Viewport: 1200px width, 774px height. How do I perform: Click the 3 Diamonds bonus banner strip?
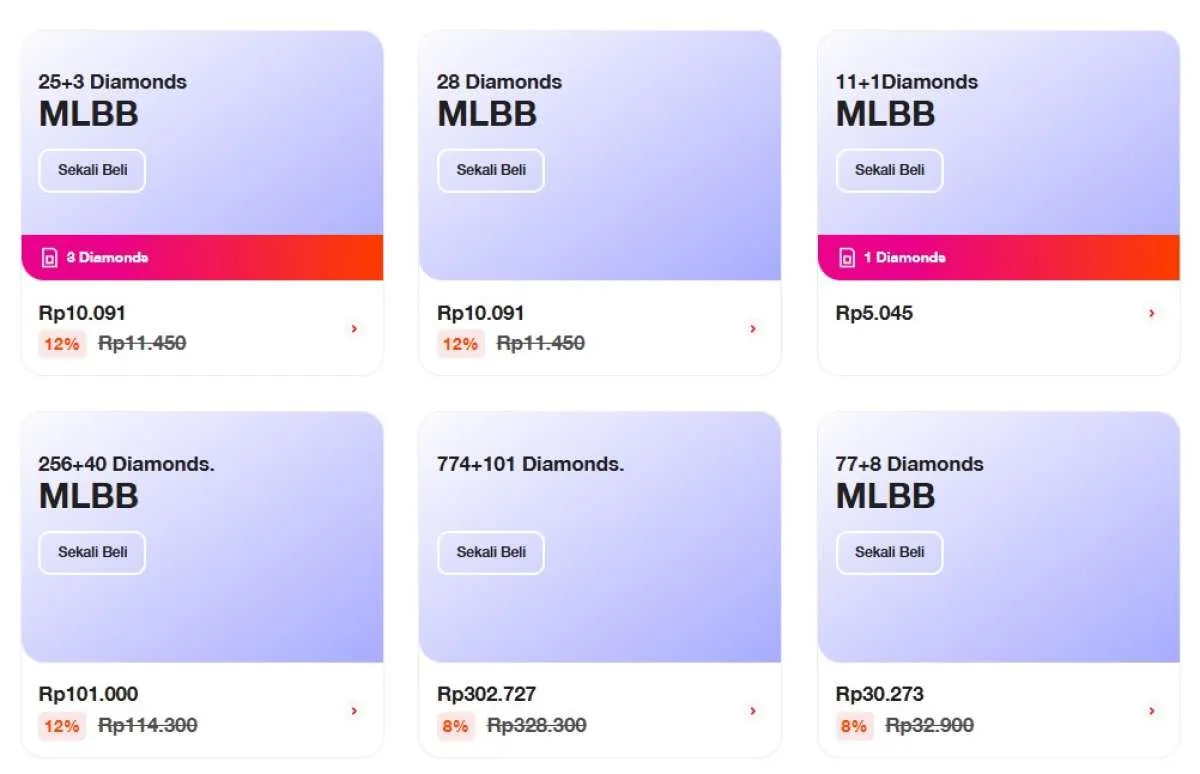pos(200,257)
